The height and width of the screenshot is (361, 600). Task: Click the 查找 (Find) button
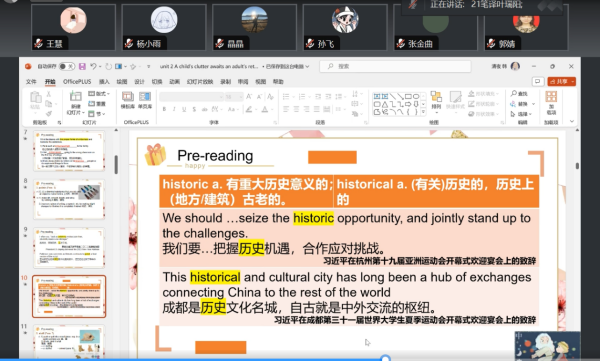click(519, 94)
